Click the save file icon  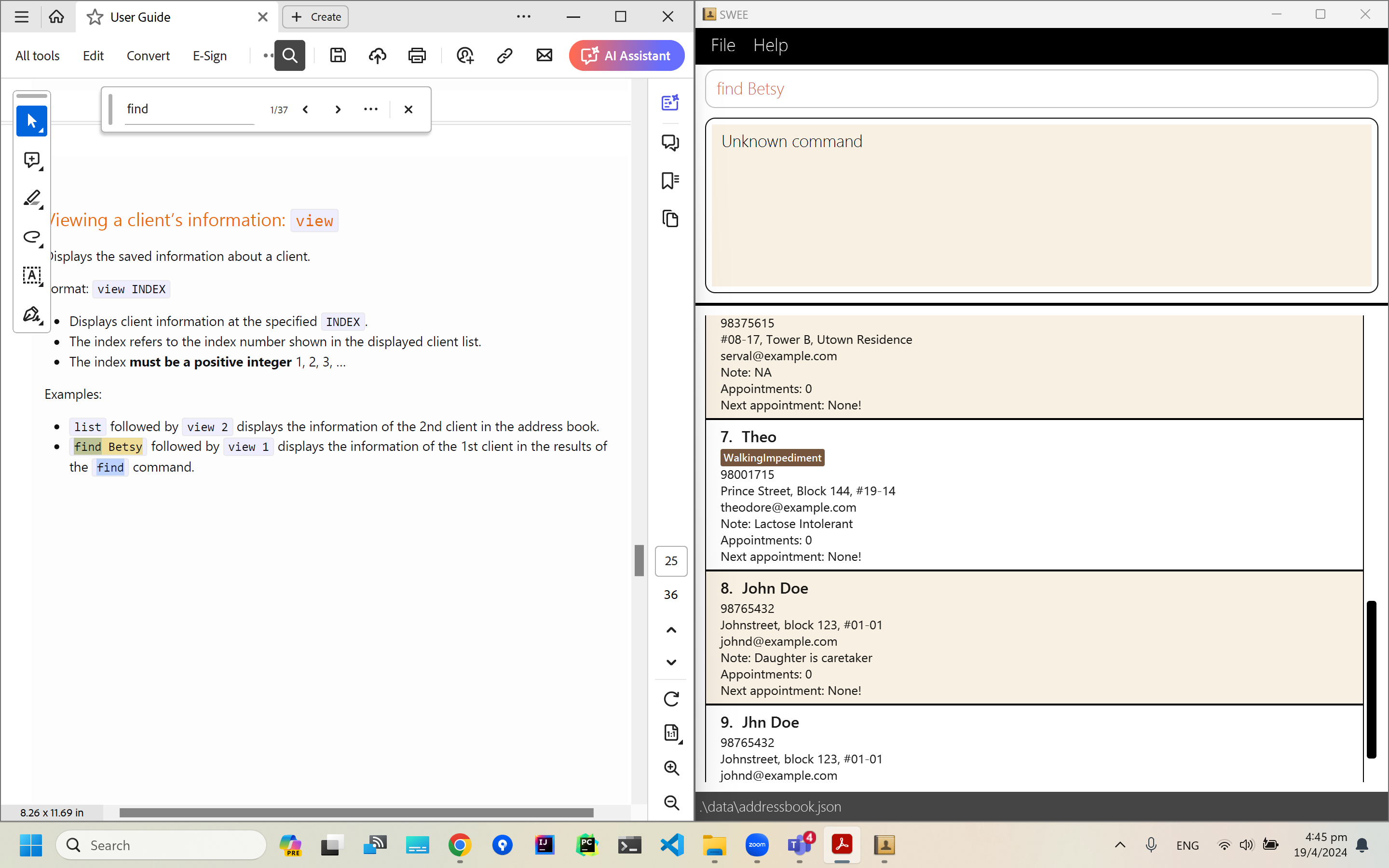(x=338, y=55)
